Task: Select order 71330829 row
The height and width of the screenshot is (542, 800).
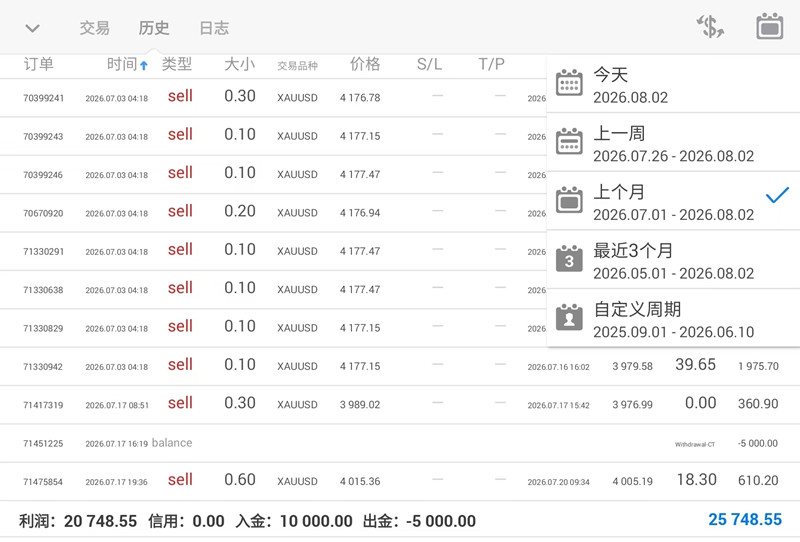Action: coord(273,328)
